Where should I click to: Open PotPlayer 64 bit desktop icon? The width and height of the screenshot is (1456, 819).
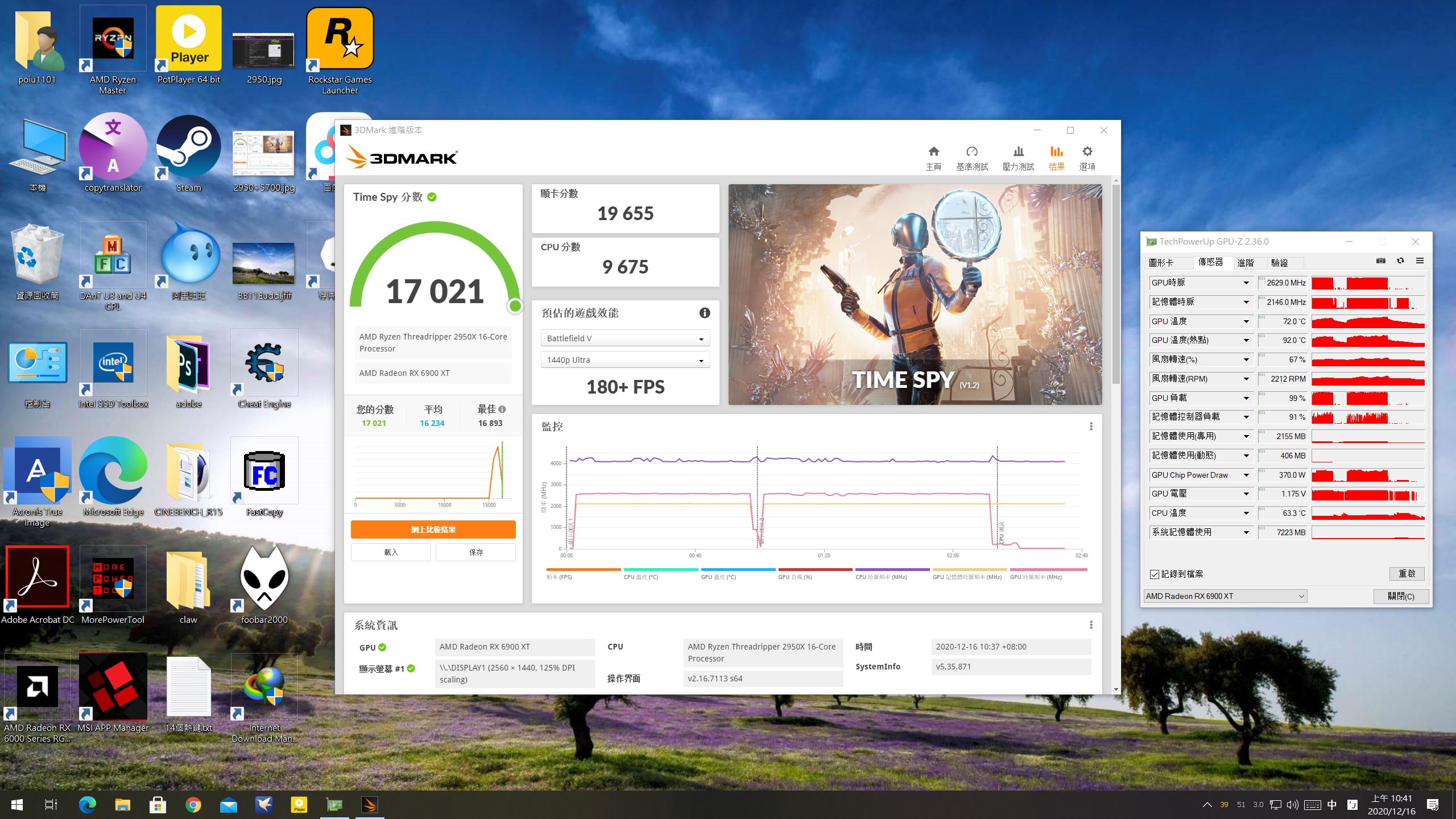point(189,45)
